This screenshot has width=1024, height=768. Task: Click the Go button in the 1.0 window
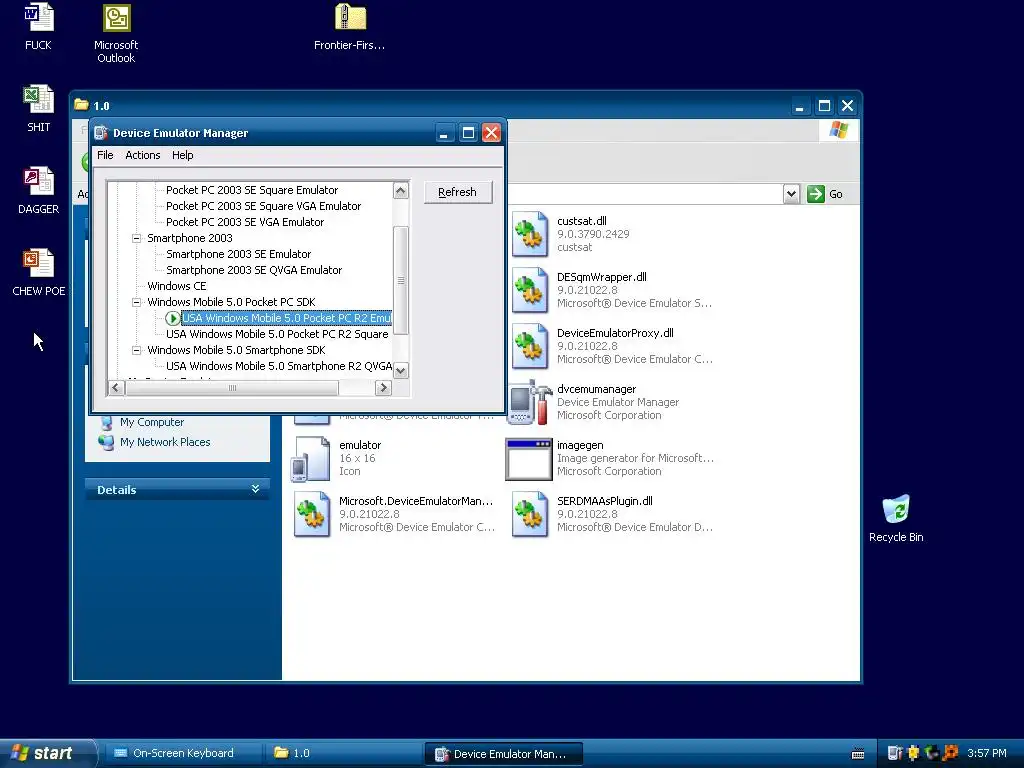pyautogui.click(x=825, y=194)
